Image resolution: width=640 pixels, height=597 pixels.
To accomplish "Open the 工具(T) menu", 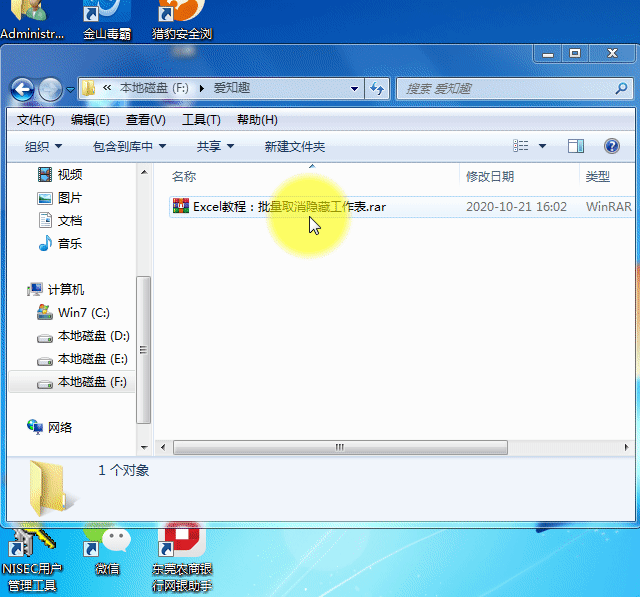I will point(201,120).
